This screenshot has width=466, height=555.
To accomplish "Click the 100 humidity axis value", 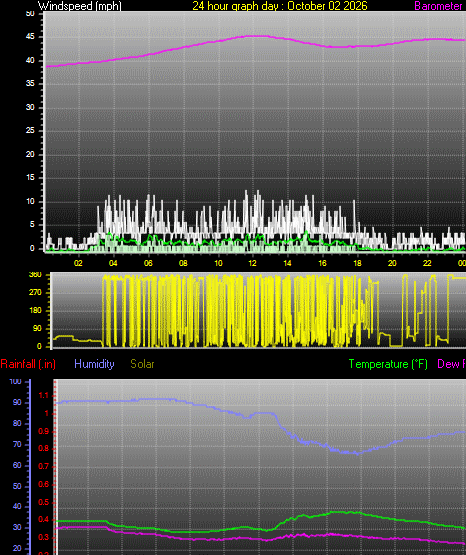I will click(15, 382).
